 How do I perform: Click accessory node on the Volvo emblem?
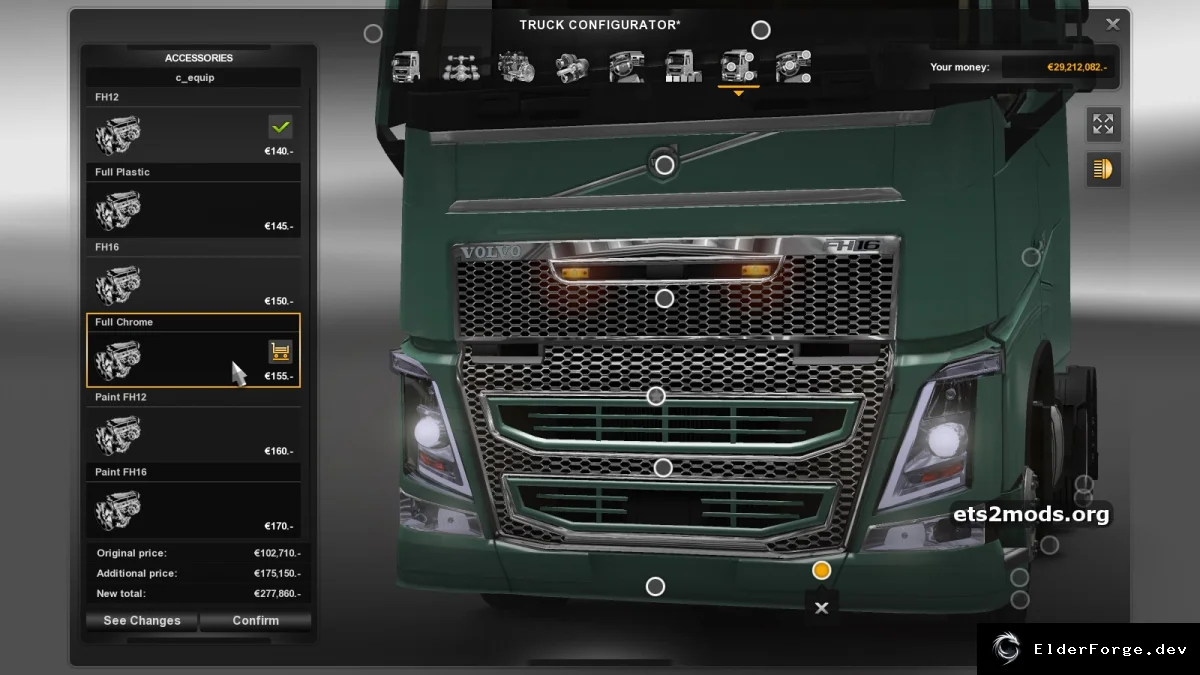tap(664, 165)
